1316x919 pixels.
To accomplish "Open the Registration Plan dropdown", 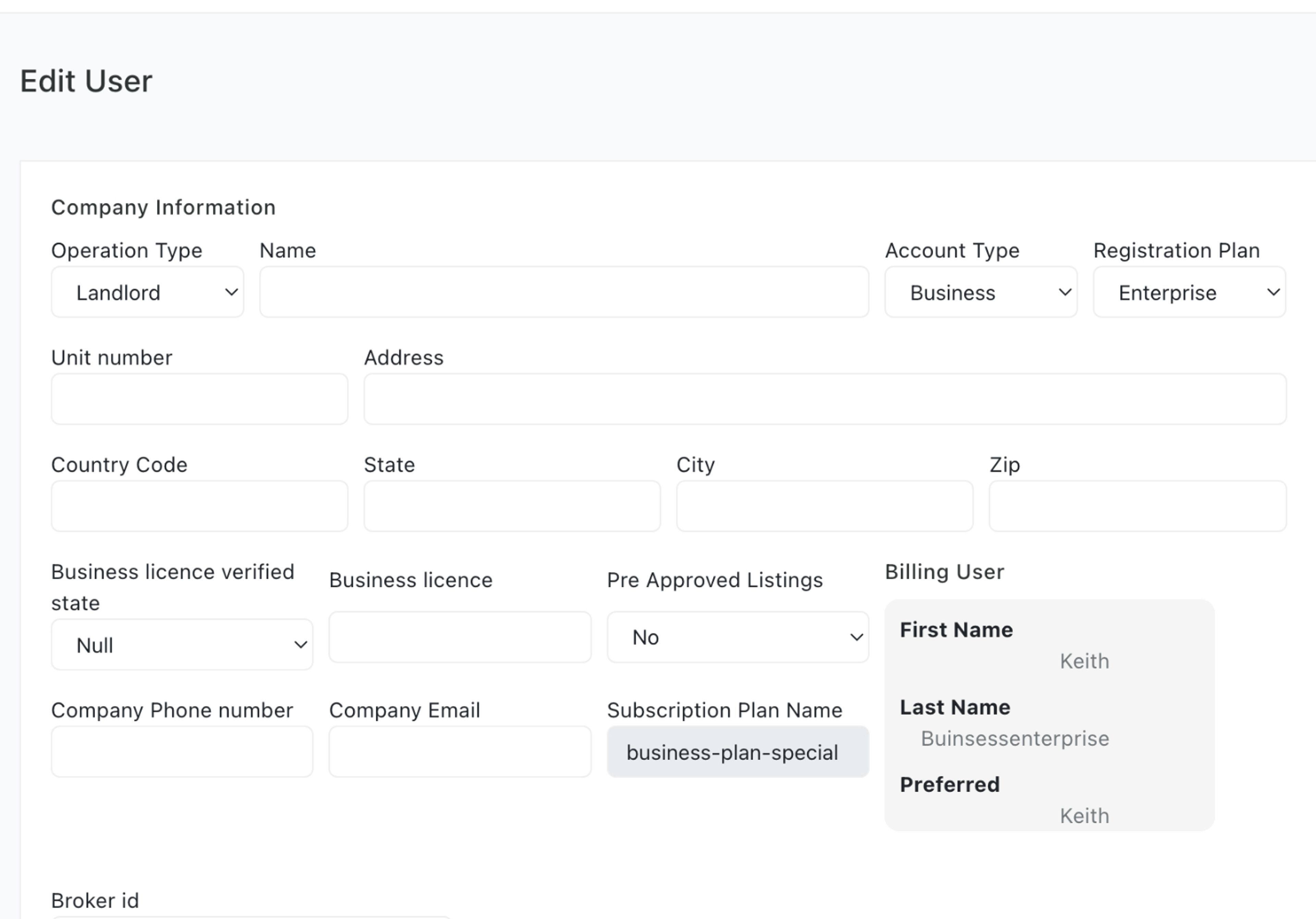I will [x=1189, y=292].
